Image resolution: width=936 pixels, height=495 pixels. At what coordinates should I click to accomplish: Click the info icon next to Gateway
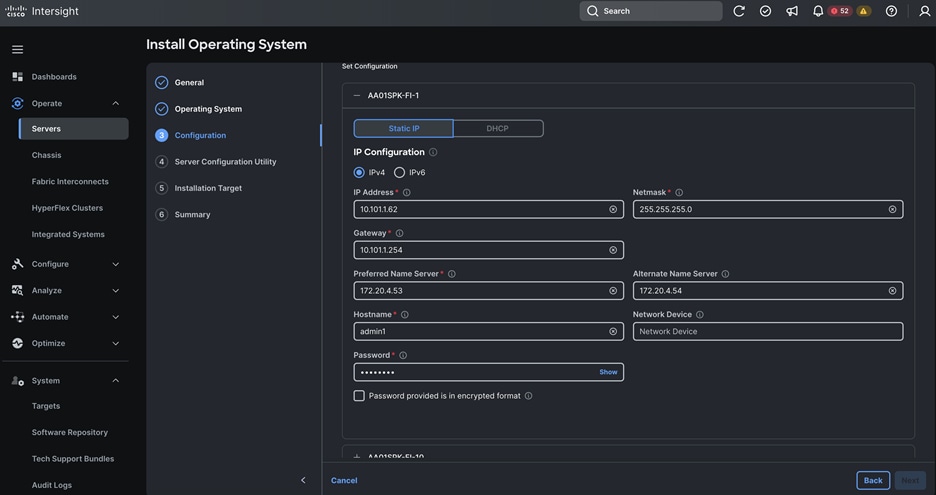pos(399,233)
